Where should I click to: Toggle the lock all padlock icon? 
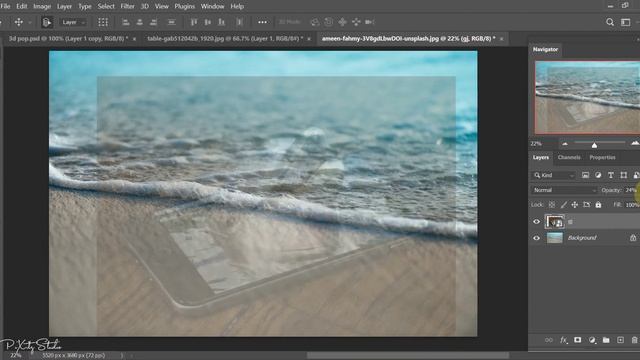(x=598, y=205)
